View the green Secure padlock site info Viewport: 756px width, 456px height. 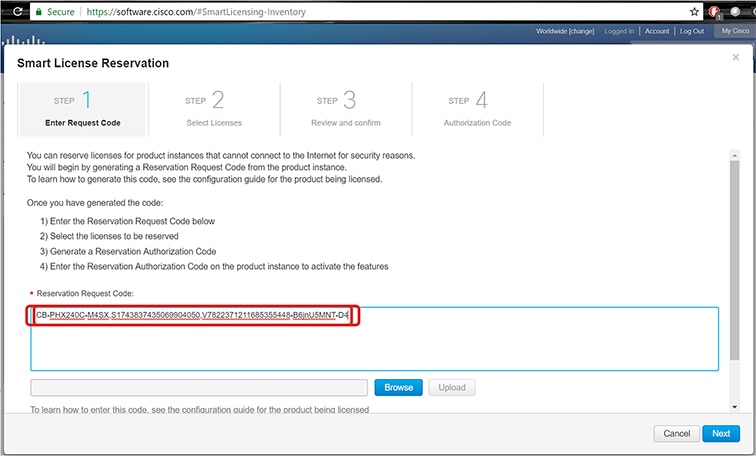click(x=54, y=12)
